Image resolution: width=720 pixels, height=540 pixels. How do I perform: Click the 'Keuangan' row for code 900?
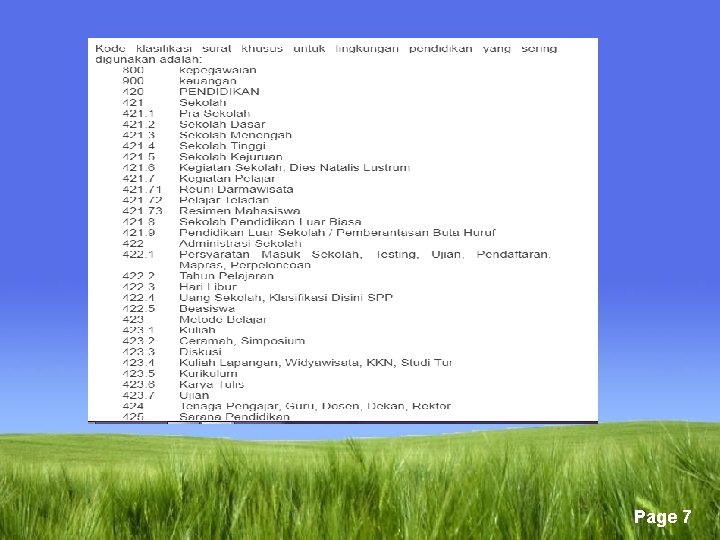(180, 81)
